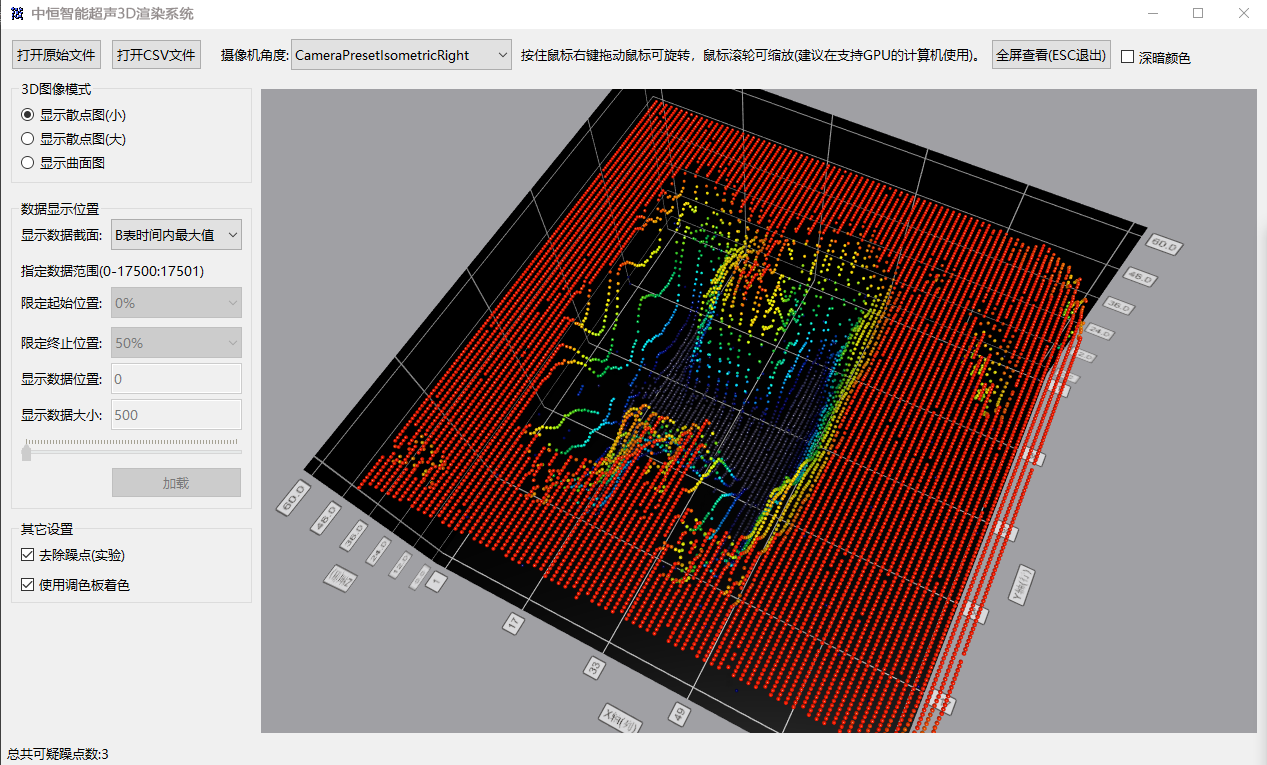Image resolution: width=1267 pixels, height=765 pixels.
Task: Open raw file with 打开原始文件 button
Action: (56, 55)
